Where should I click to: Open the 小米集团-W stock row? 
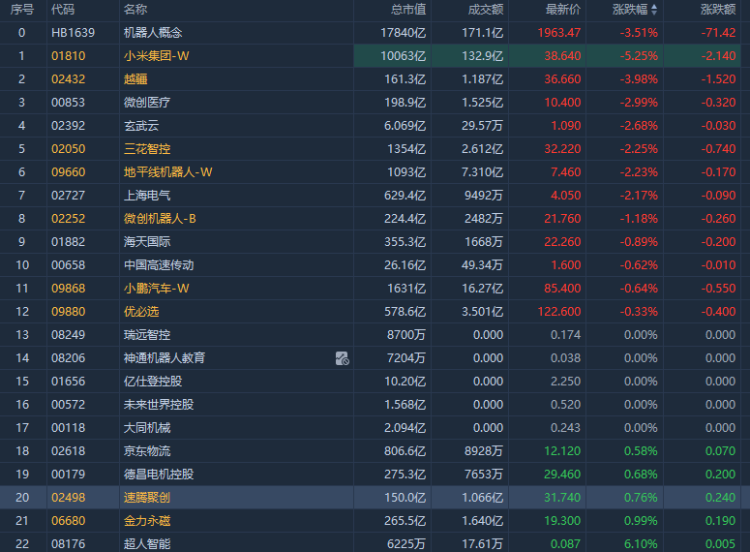(155, 56)
